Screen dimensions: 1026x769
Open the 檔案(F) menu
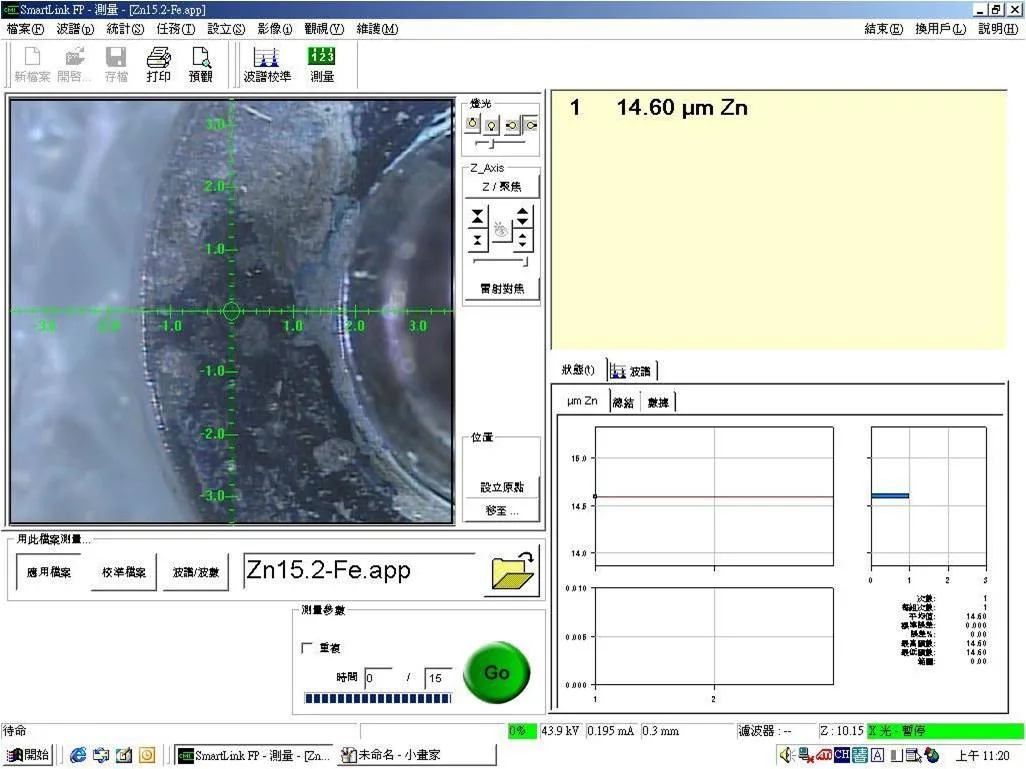[26, 29]
